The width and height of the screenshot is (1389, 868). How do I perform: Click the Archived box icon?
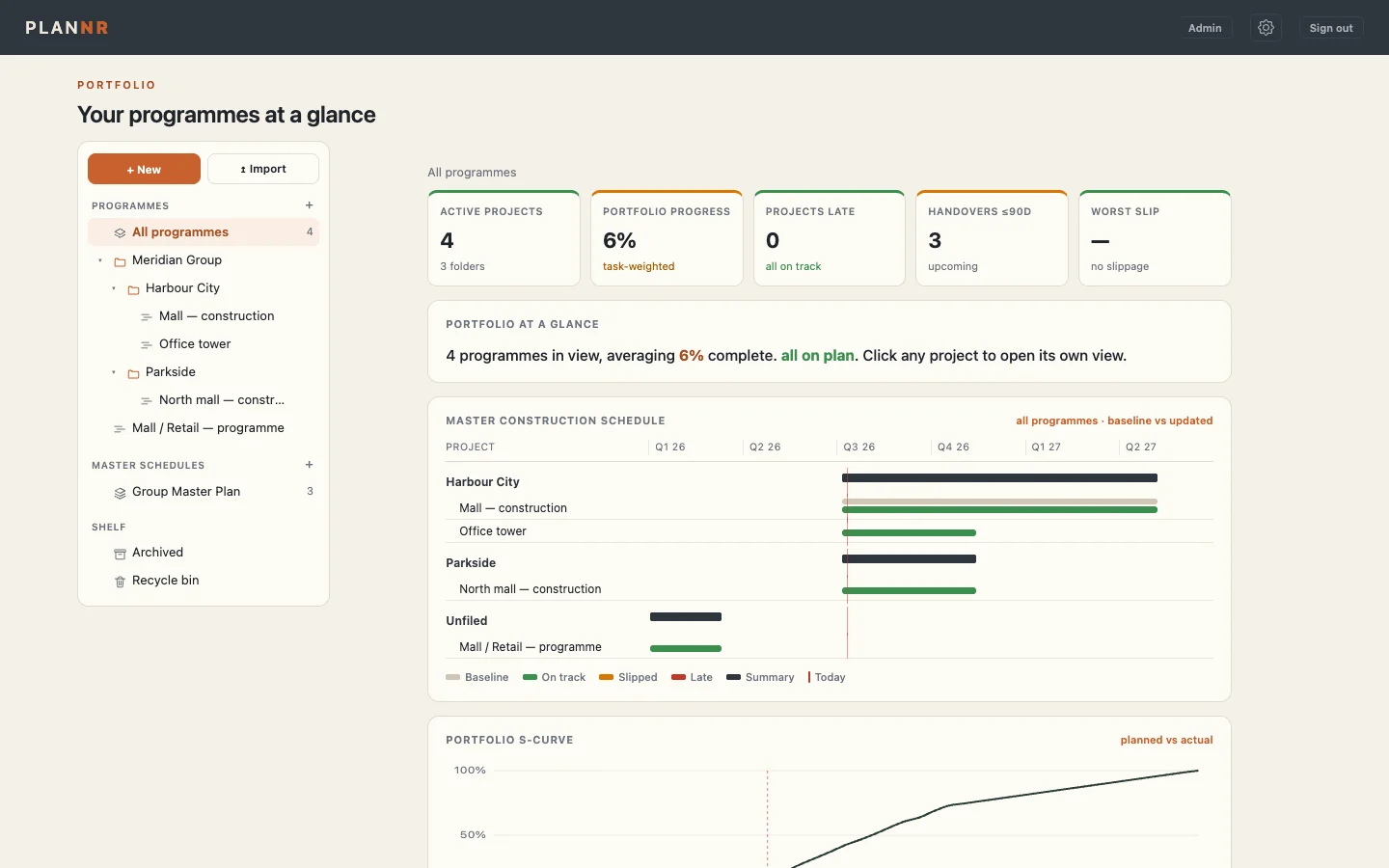click(x=120, y=554)
